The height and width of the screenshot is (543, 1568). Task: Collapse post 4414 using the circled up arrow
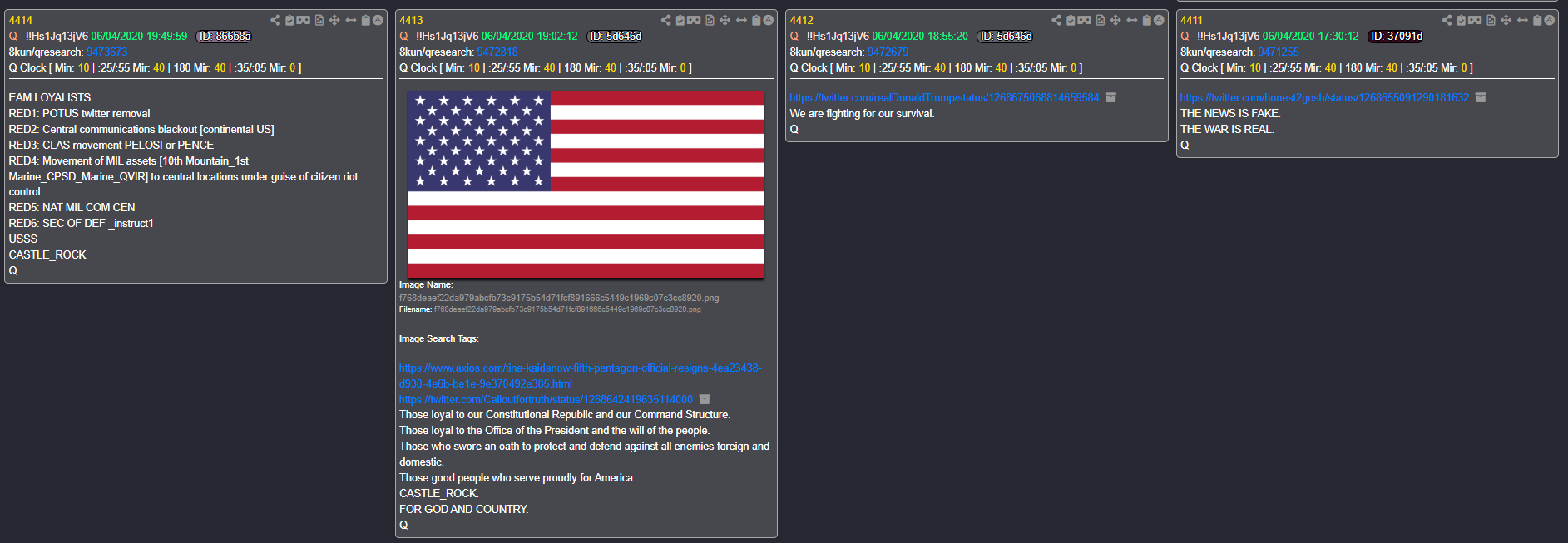pos(378,20)
